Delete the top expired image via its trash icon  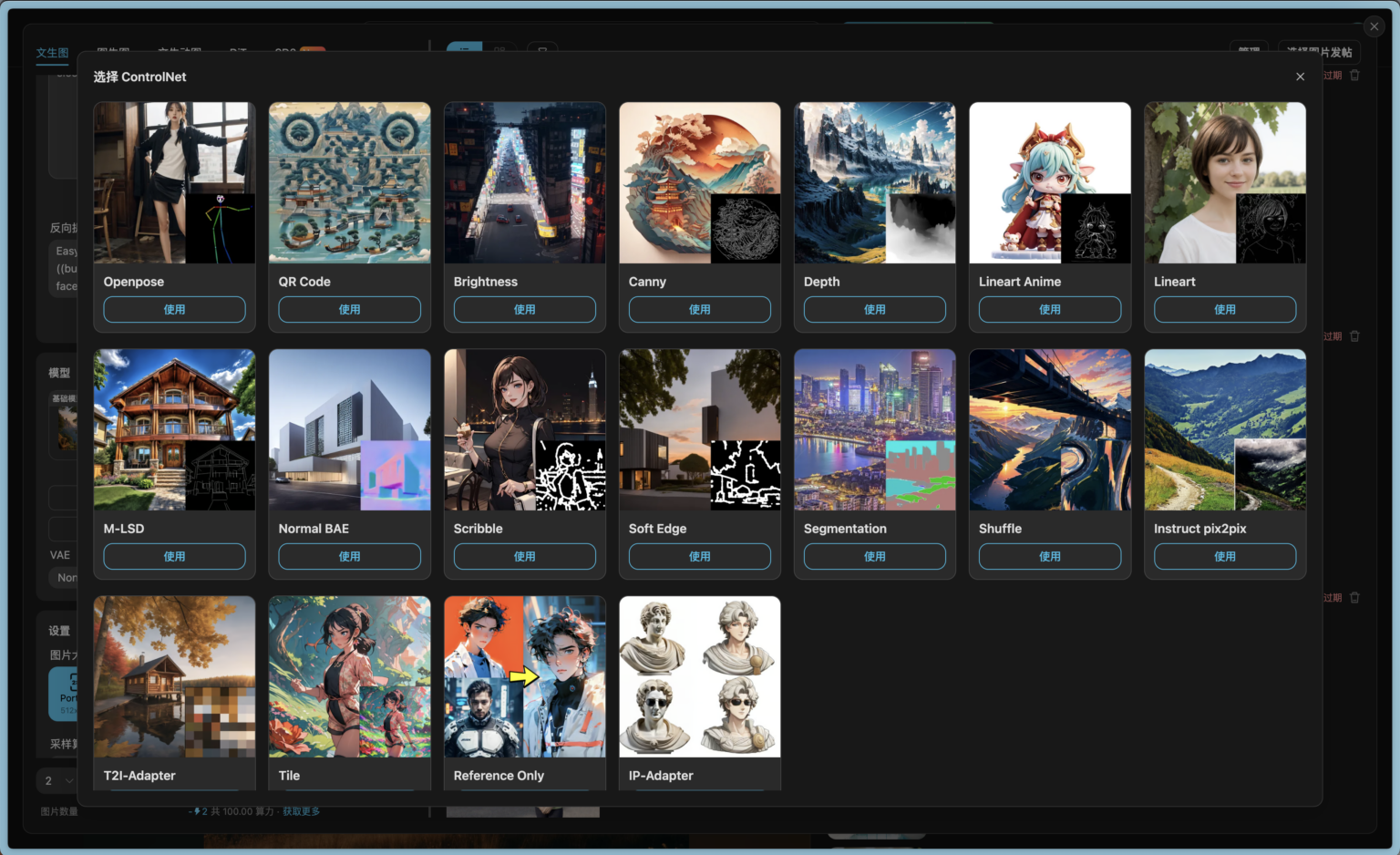1354,75
